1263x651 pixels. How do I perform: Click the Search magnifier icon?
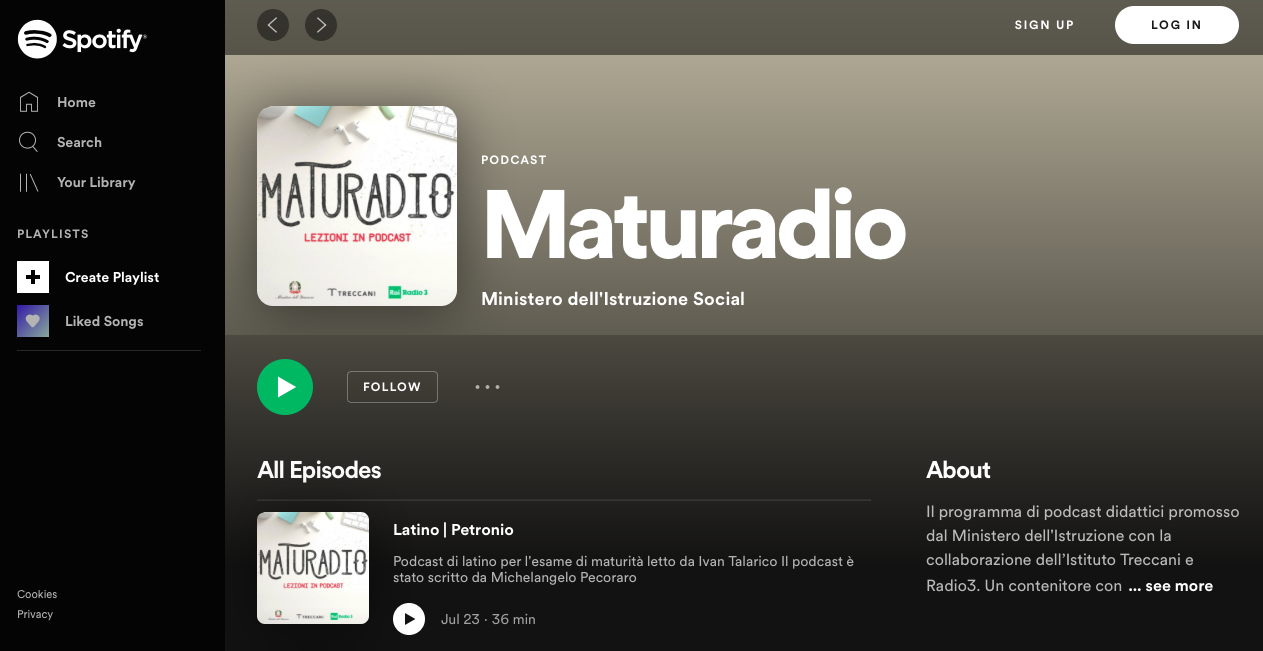(29, 142)
